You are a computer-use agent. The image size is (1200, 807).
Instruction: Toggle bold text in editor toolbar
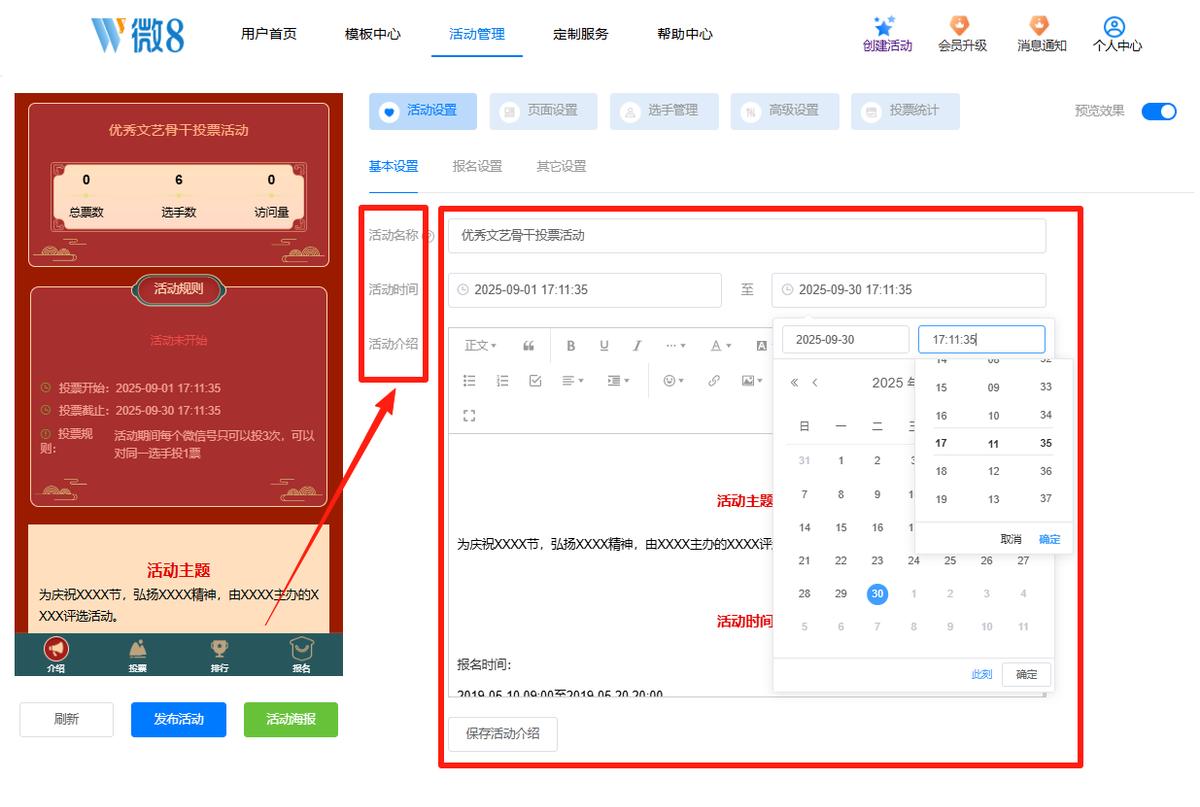pyautogui.click(x=571, y=346)
